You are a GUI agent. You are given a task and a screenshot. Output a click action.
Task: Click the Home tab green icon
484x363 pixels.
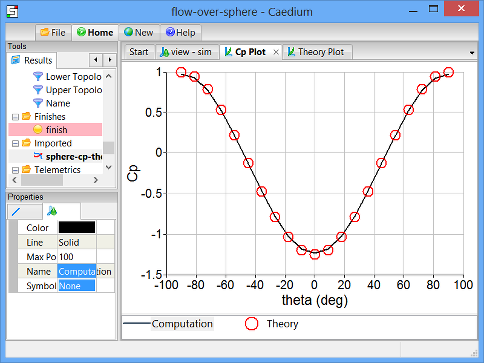pos(81,32)
